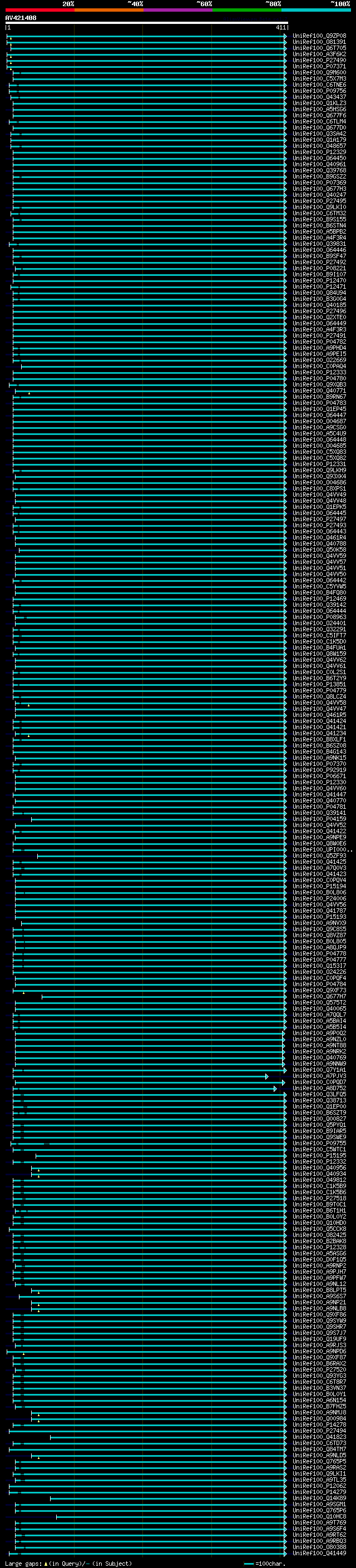The height and width of the screenshot is (1568, 356).
Task: Select hit UniRef100_Q677H7
Action: point(319,996)
